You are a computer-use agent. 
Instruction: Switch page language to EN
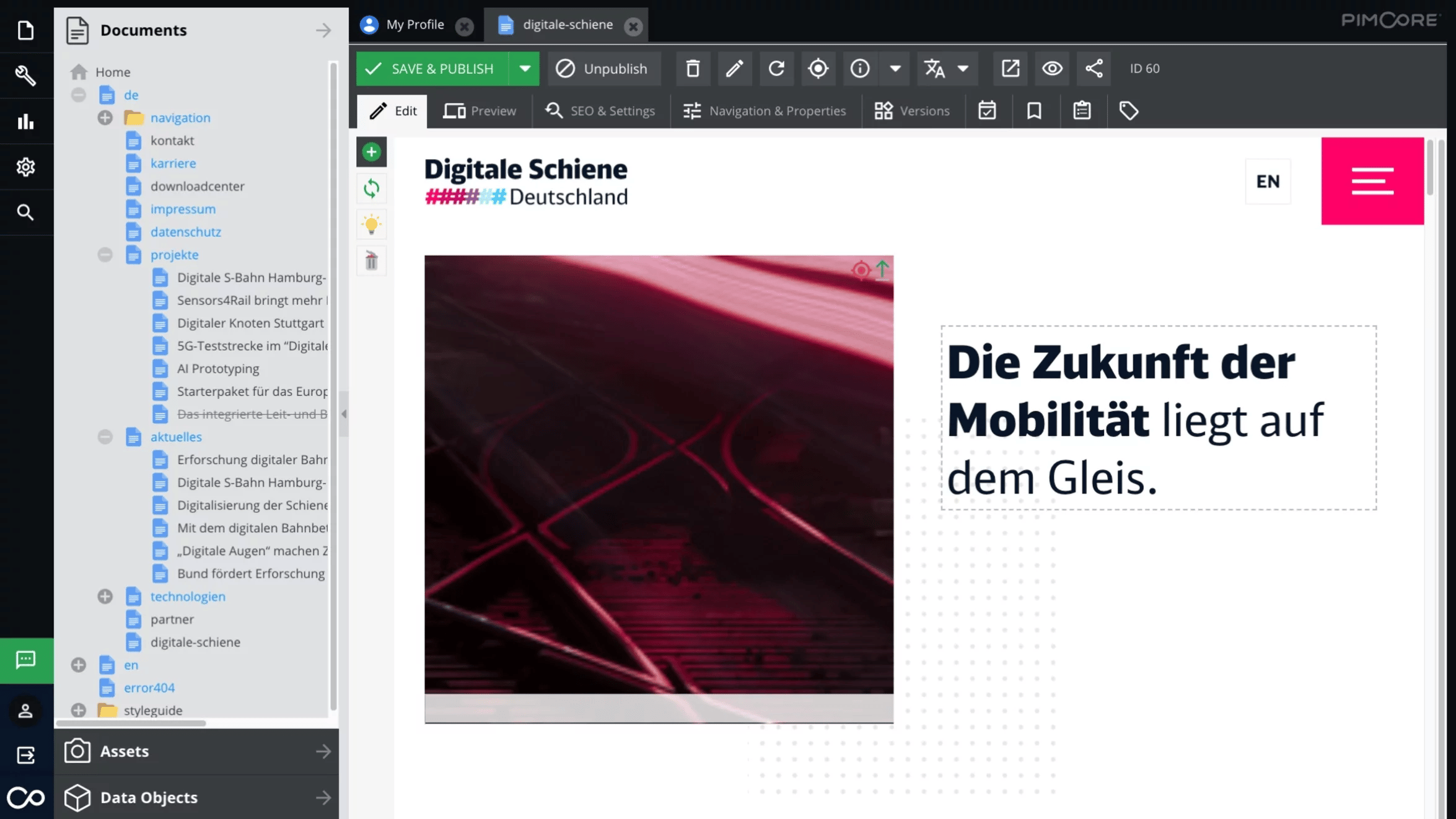click(x=1268, y=182)
